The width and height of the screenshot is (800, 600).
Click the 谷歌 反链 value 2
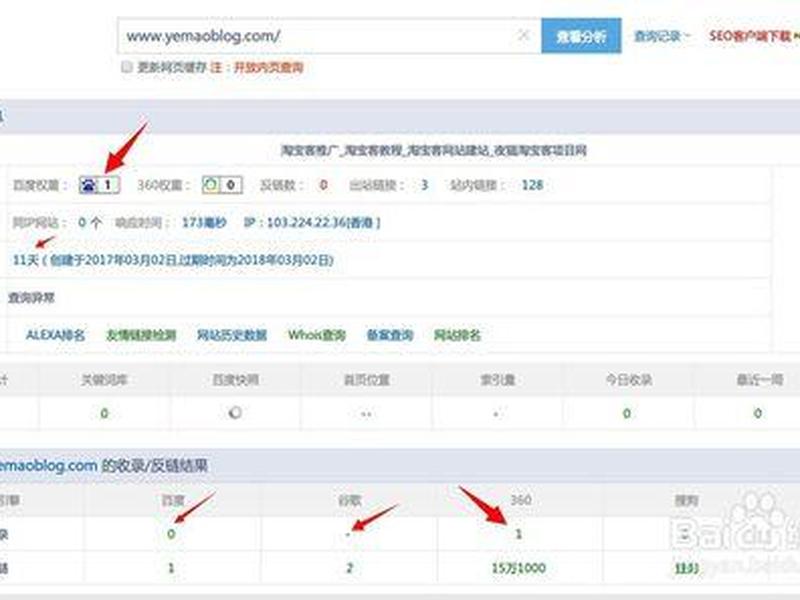(x=349, y=568)
